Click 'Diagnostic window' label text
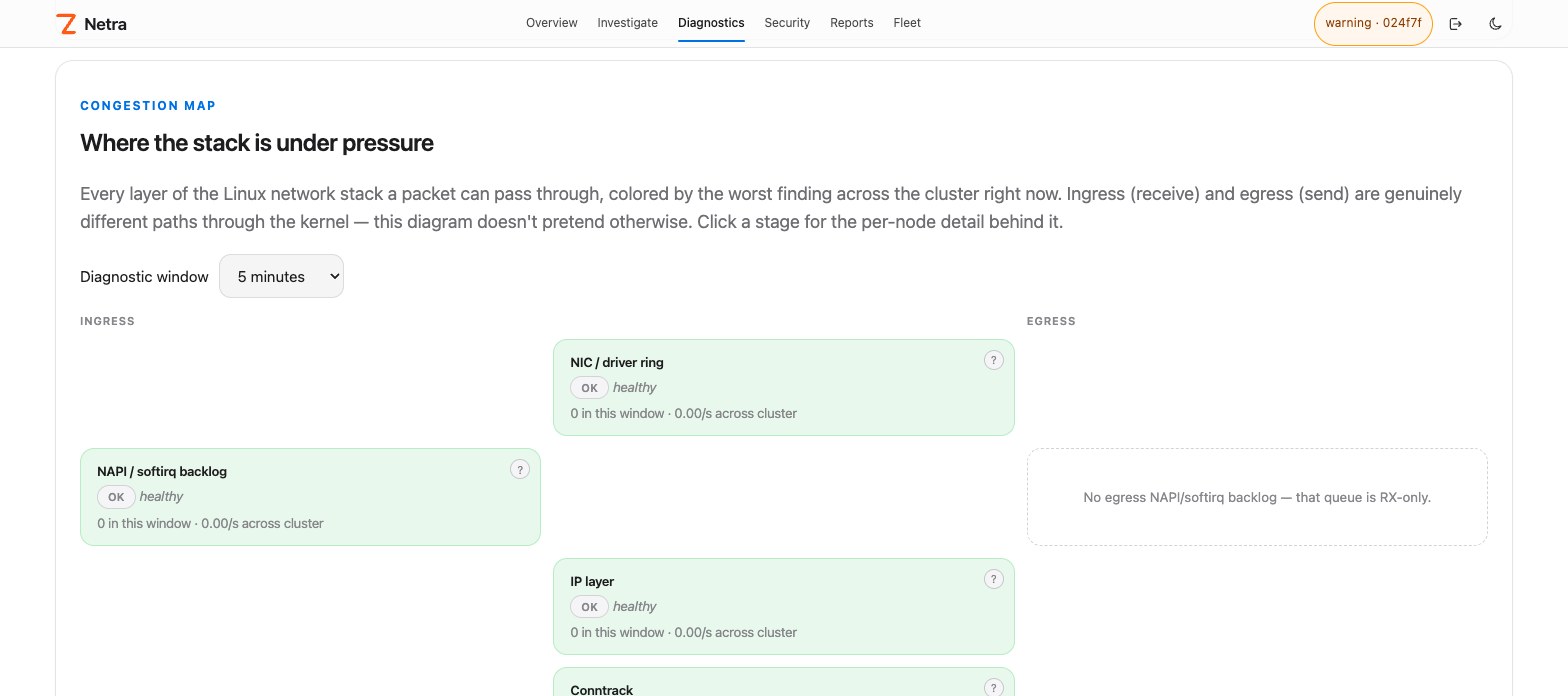 144,277
